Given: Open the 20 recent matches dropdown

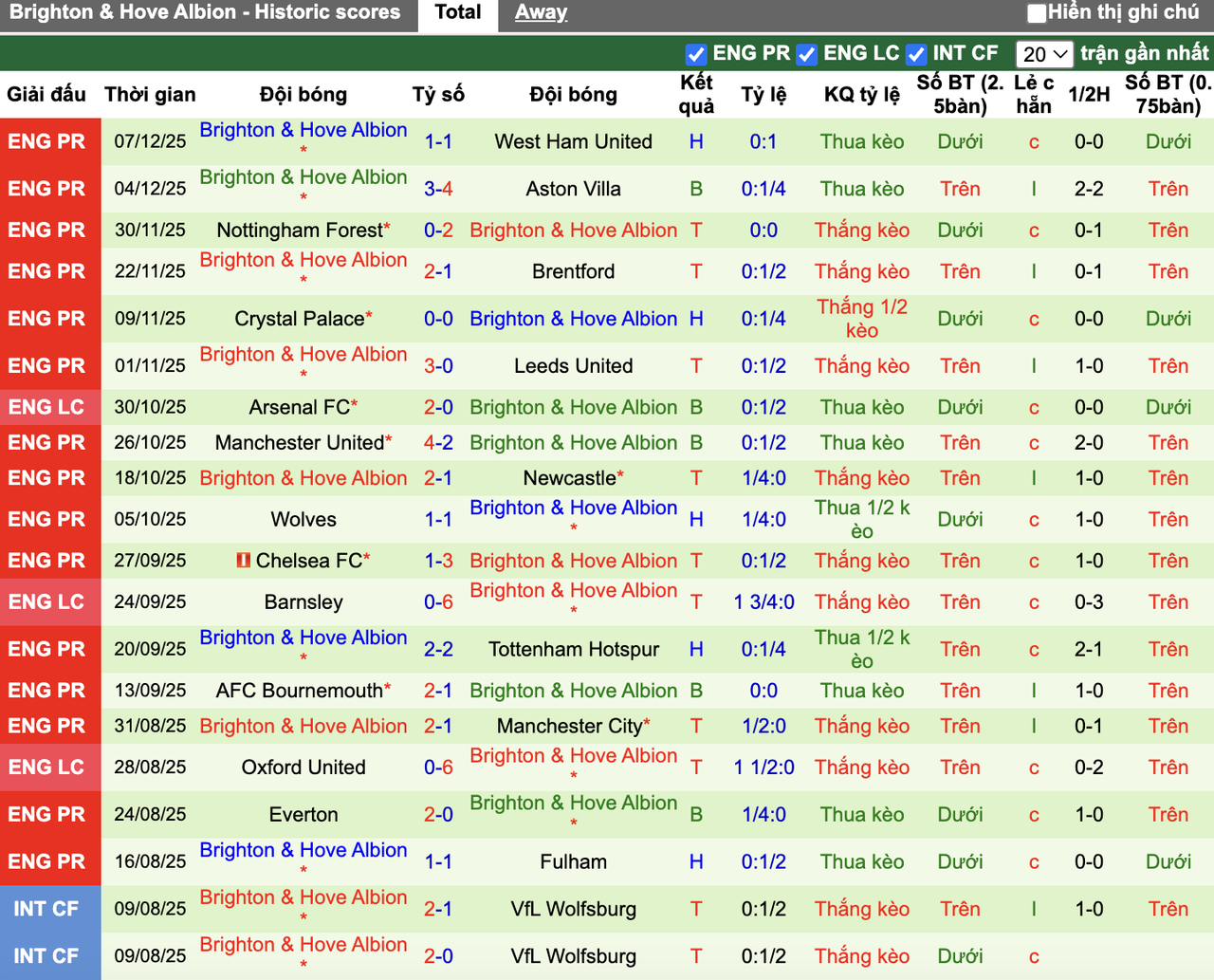Looking at the screenshot, I should 1044,54.
